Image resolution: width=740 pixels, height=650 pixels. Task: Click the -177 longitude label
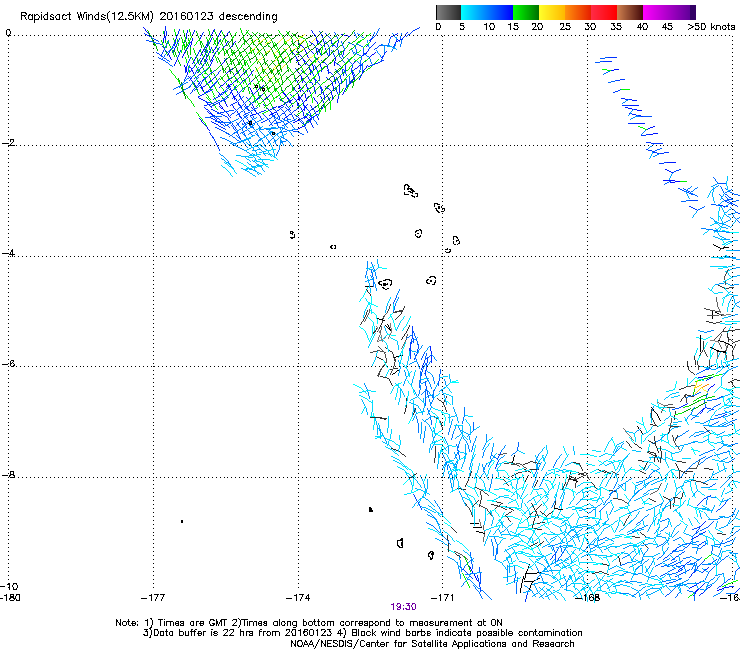click(x=153, y=598)
